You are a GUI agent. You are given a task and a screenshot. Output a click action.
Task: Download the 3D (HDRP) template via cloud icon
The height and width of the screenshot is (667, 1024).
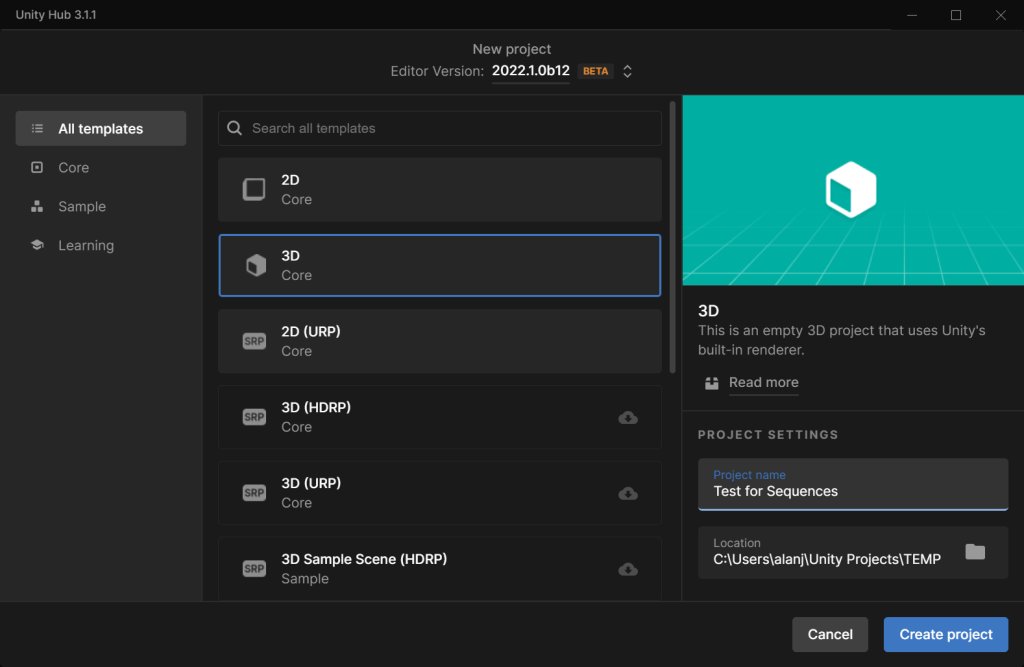coord(628,417)
